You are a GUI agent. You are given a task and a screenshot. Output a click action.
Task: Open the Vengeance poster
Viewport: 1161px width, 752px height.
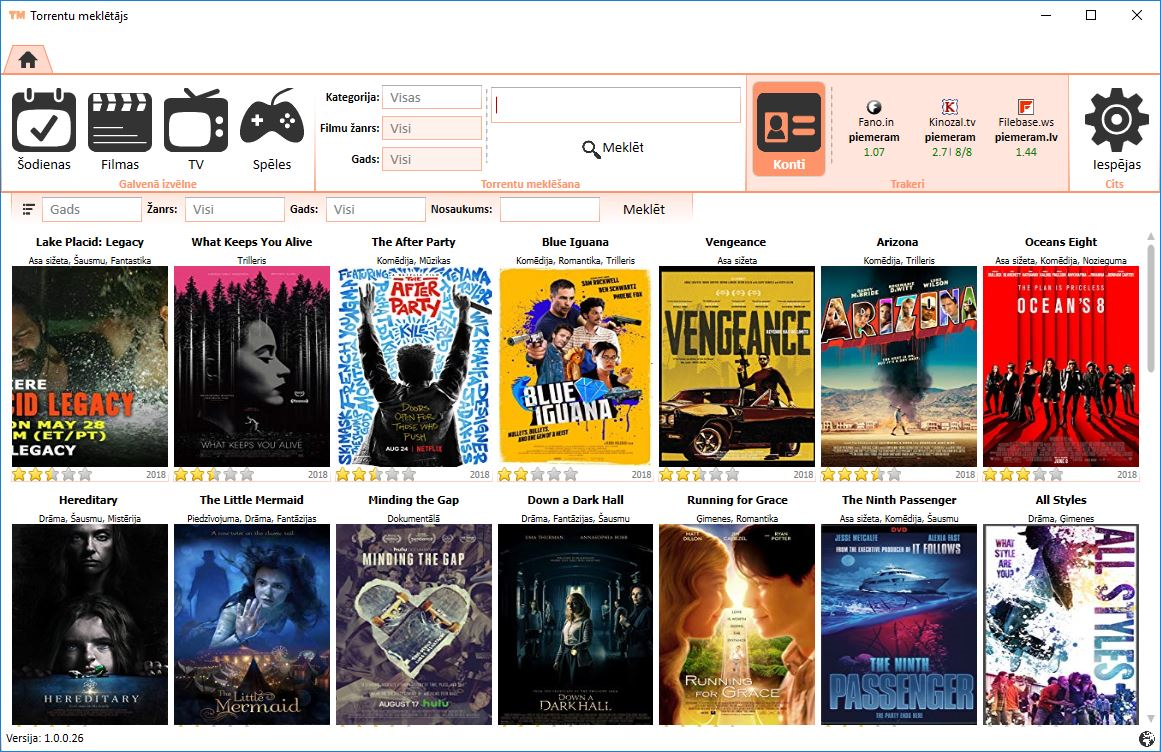click(737, 366)
